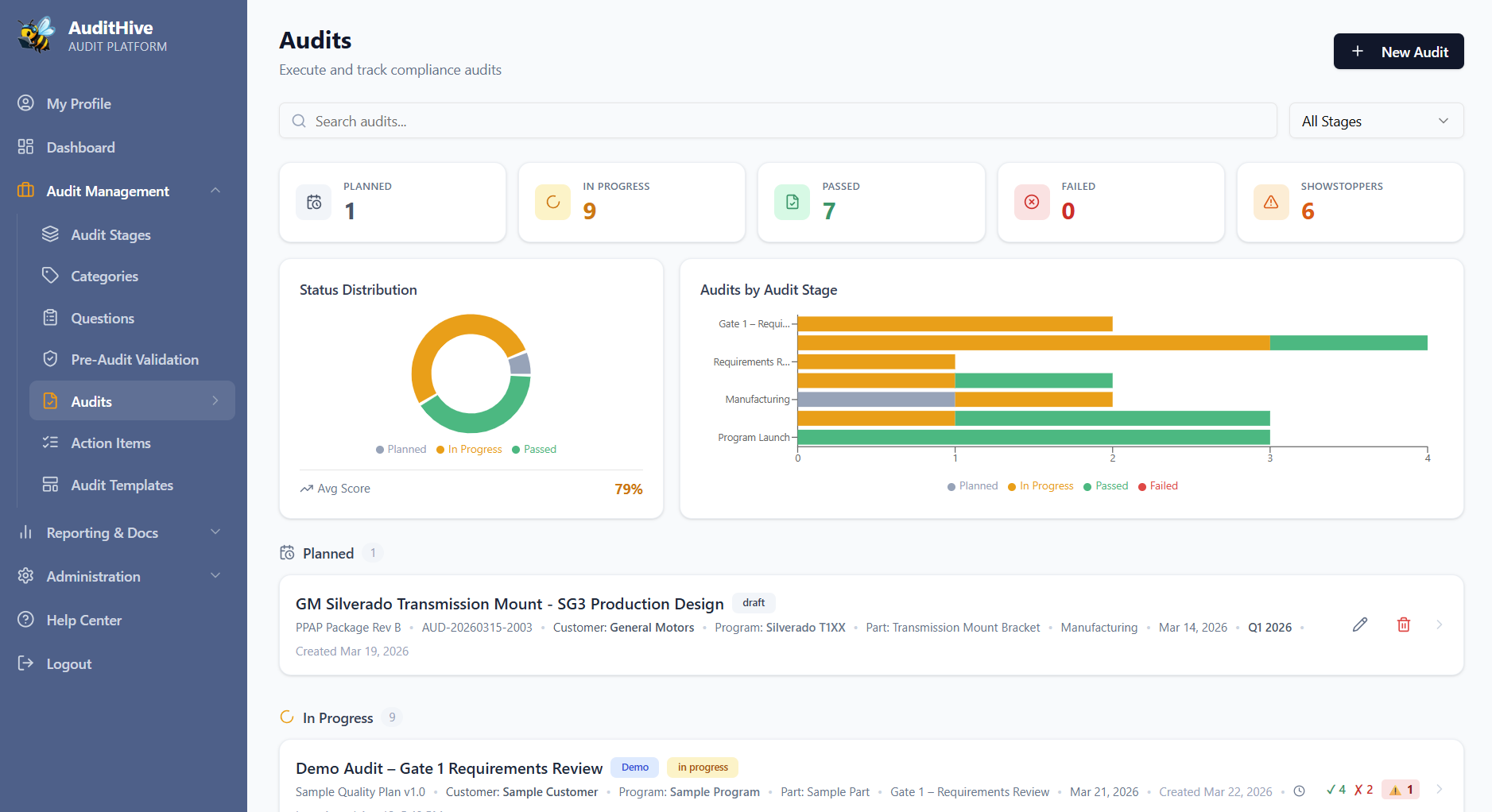Click the Passed document check icon
Image resolution: width=1492 pixels, height=812 pixels.
pyautogui.click(x=792, y=202)
